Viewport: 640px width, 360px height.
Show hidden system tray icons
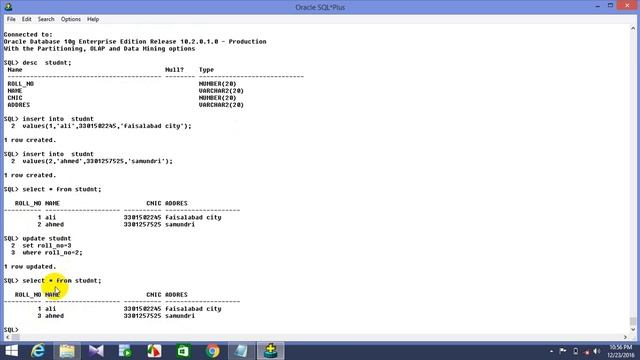(551, 351)
